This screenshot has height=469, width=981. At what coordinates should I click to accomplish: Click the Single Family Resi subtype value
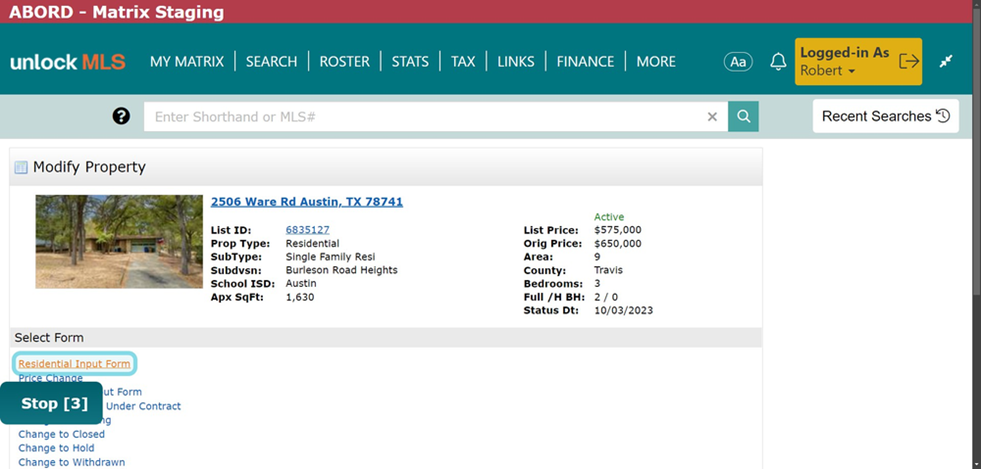coord(330,257)
